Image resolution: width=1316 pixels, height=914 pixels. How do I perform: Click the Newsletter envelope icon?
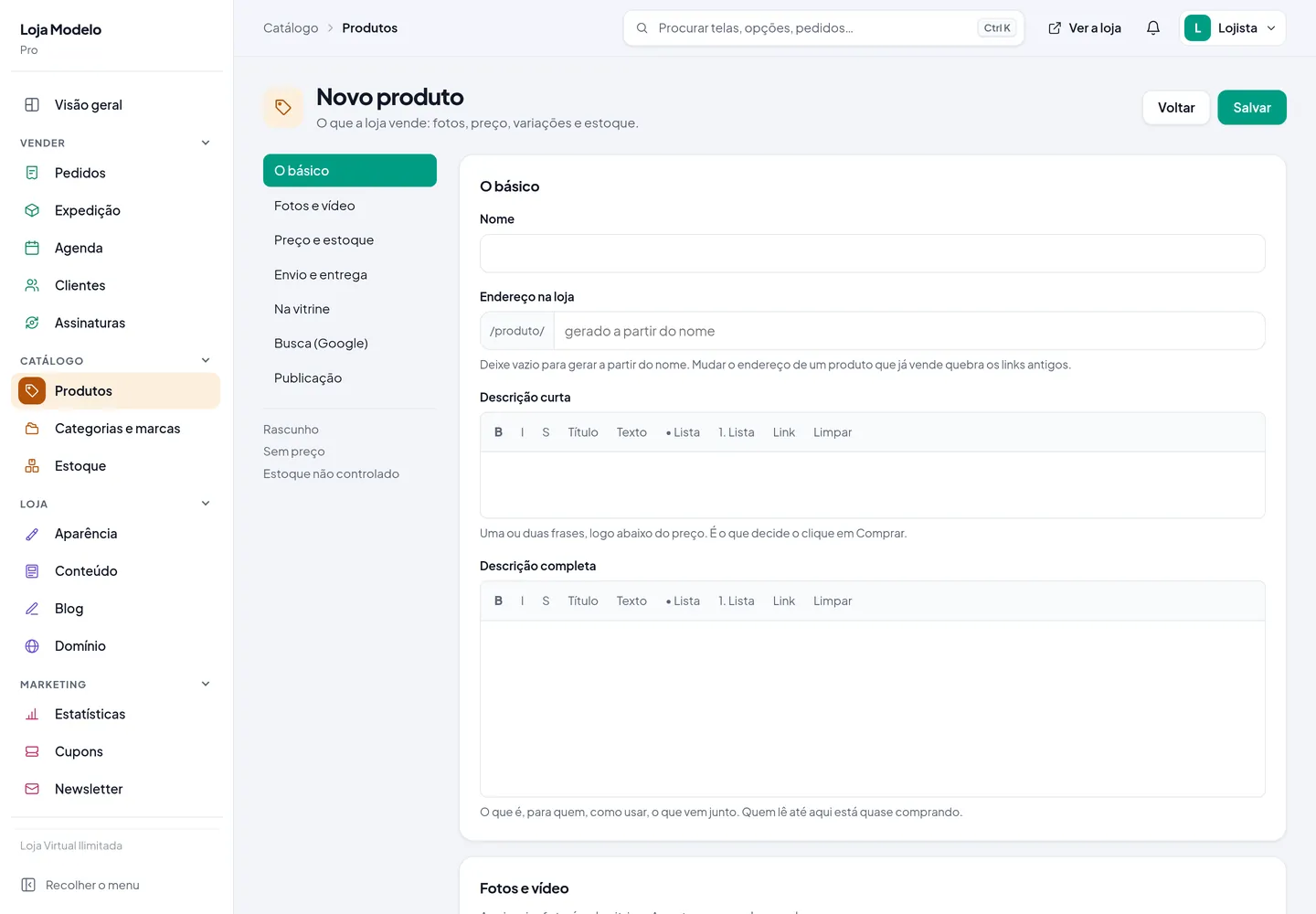pos(32,789)
